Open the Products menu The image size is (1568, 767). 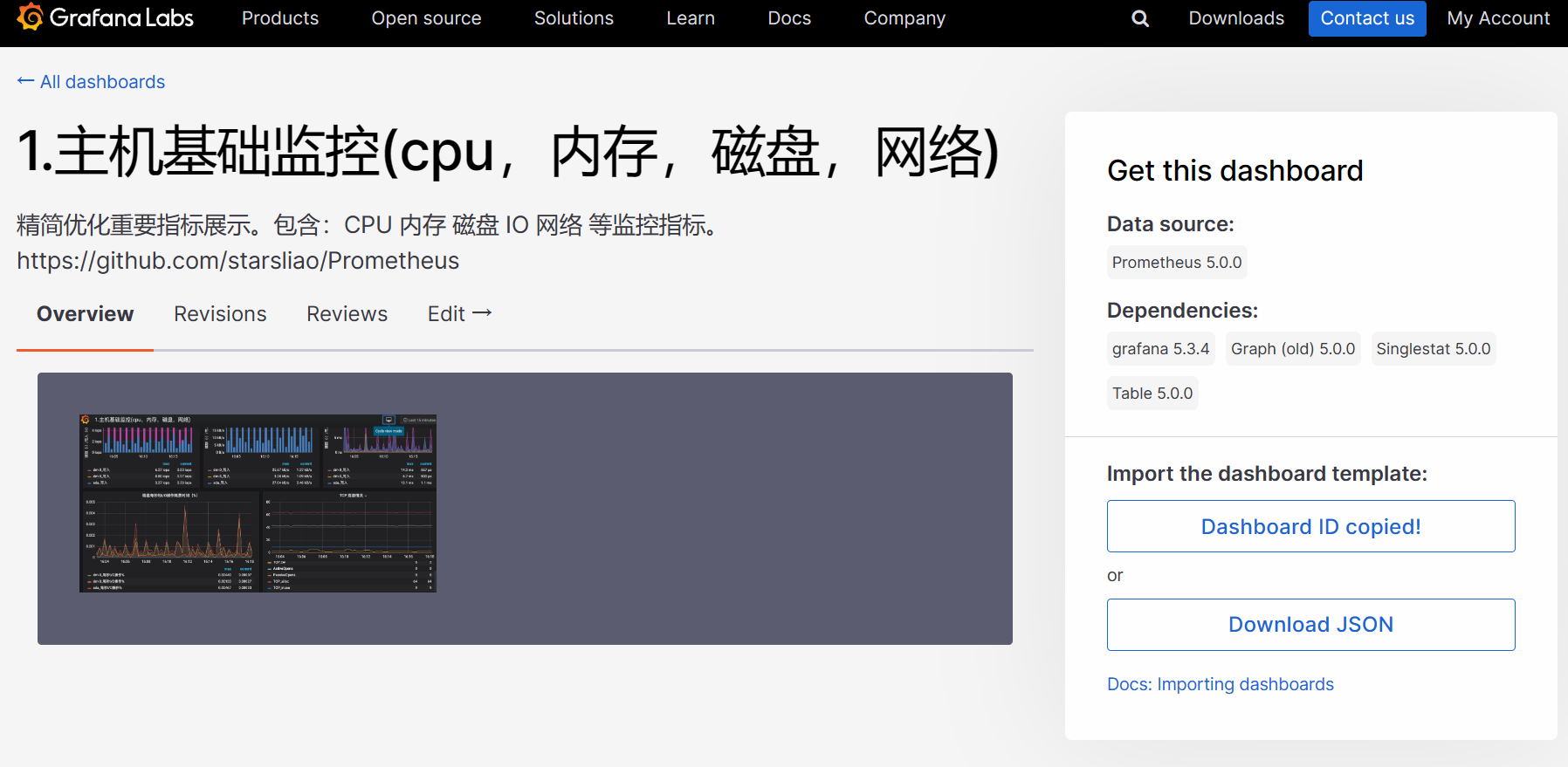point(280,18)
